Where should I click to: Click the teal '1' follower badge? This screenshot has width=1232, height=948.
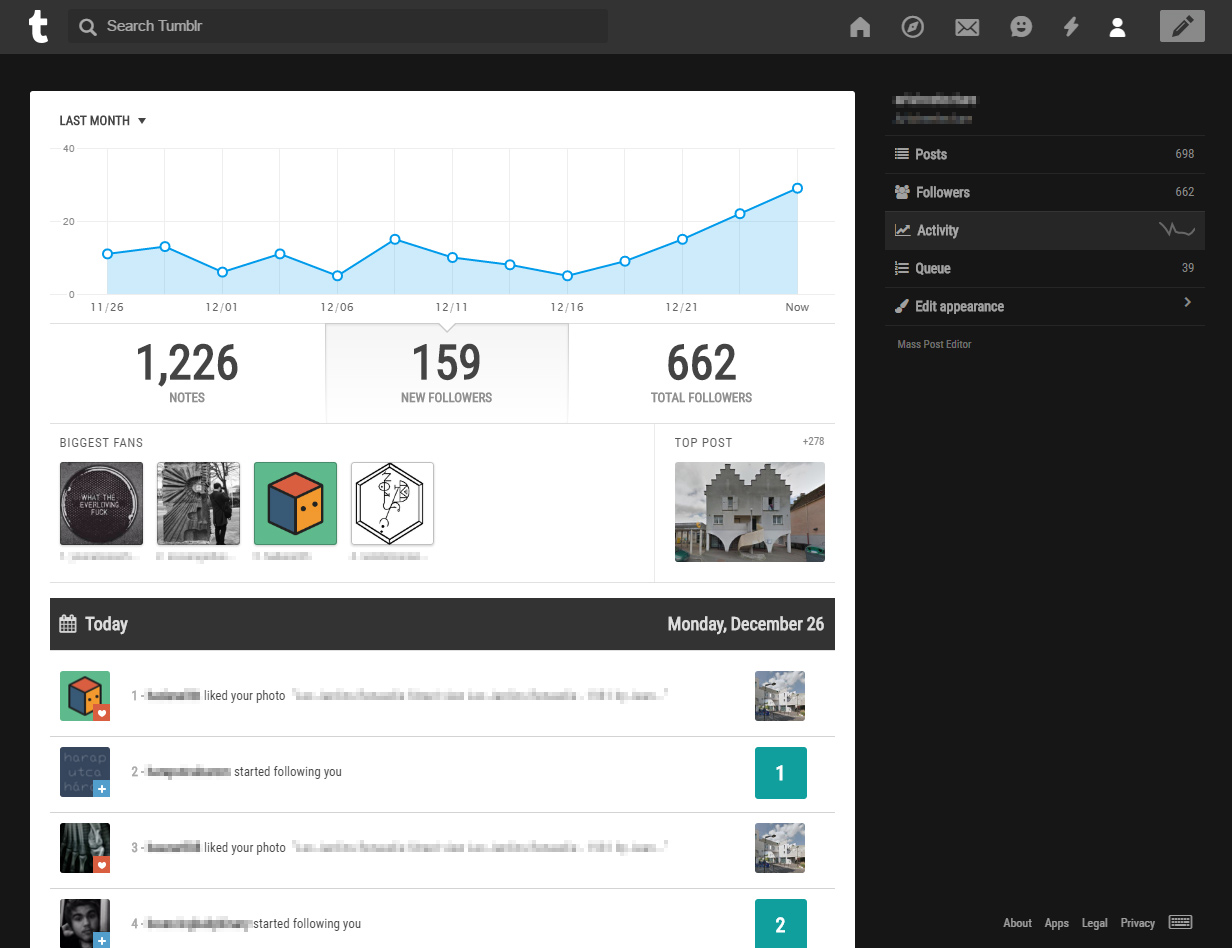(x=780, y=773)
